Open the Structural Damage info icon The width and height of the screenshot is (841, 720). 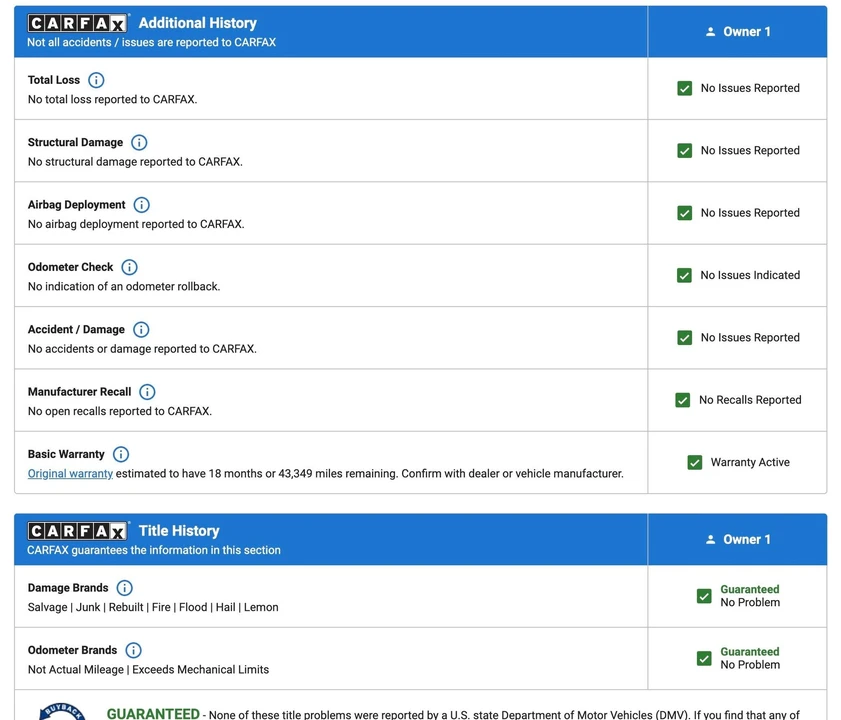tap(139, 142)
